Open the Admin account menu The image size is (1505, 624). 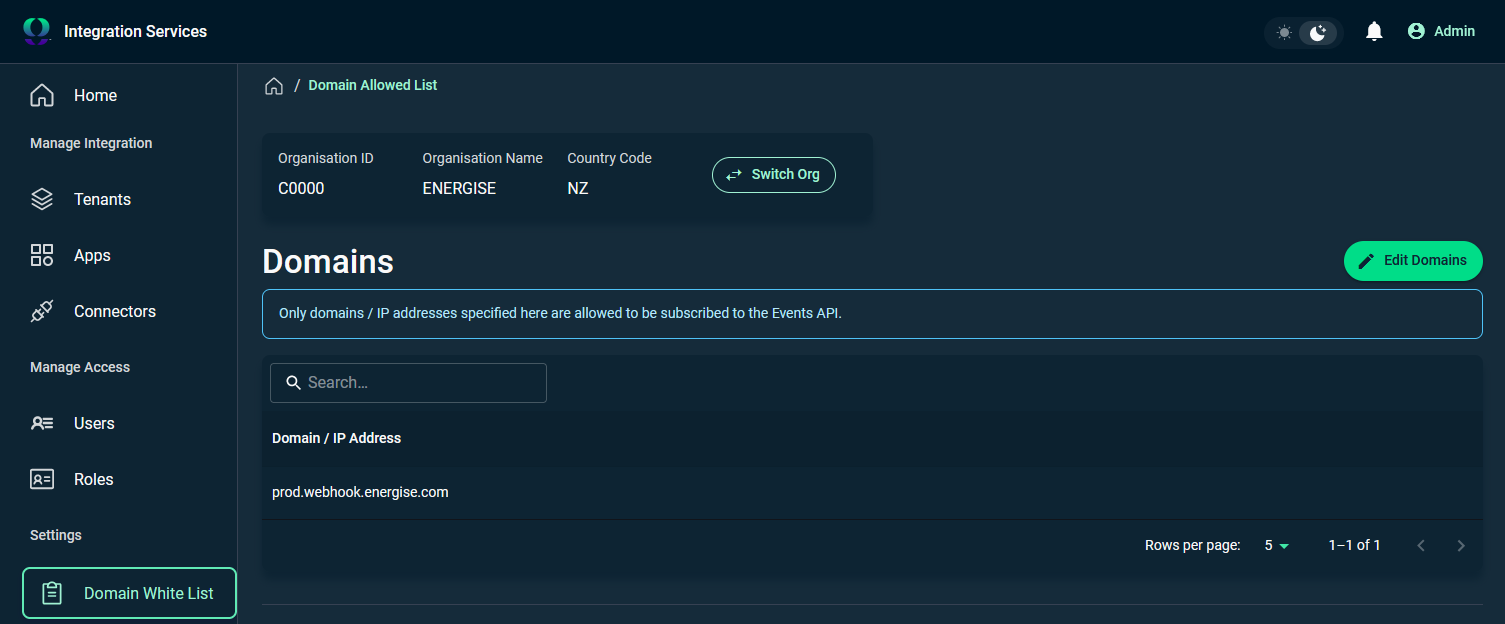[1441, 30]
